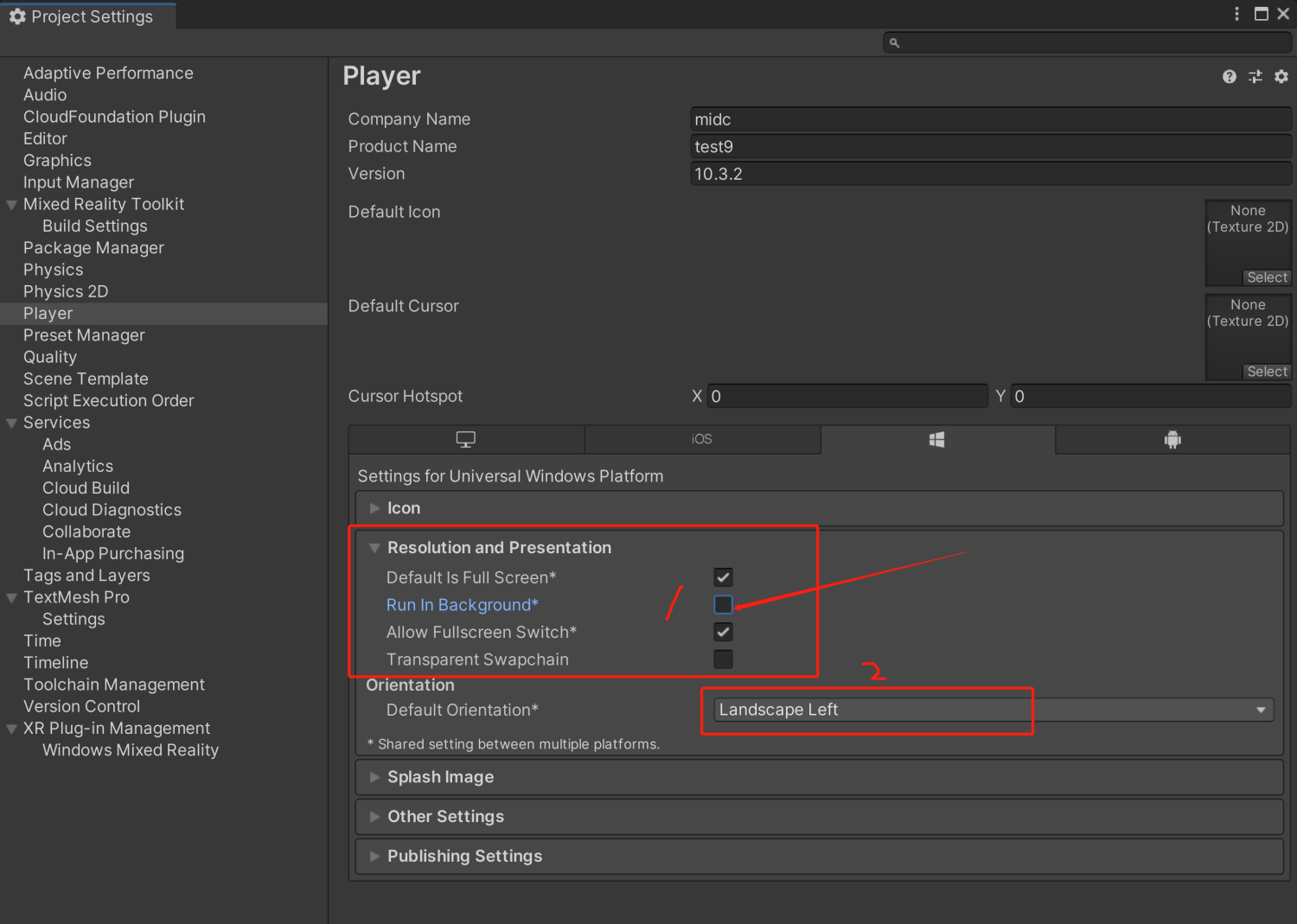Open Time settings
Image resolution: width=1297 pixels, height=924 pixels.
click(x=42, y=640)
